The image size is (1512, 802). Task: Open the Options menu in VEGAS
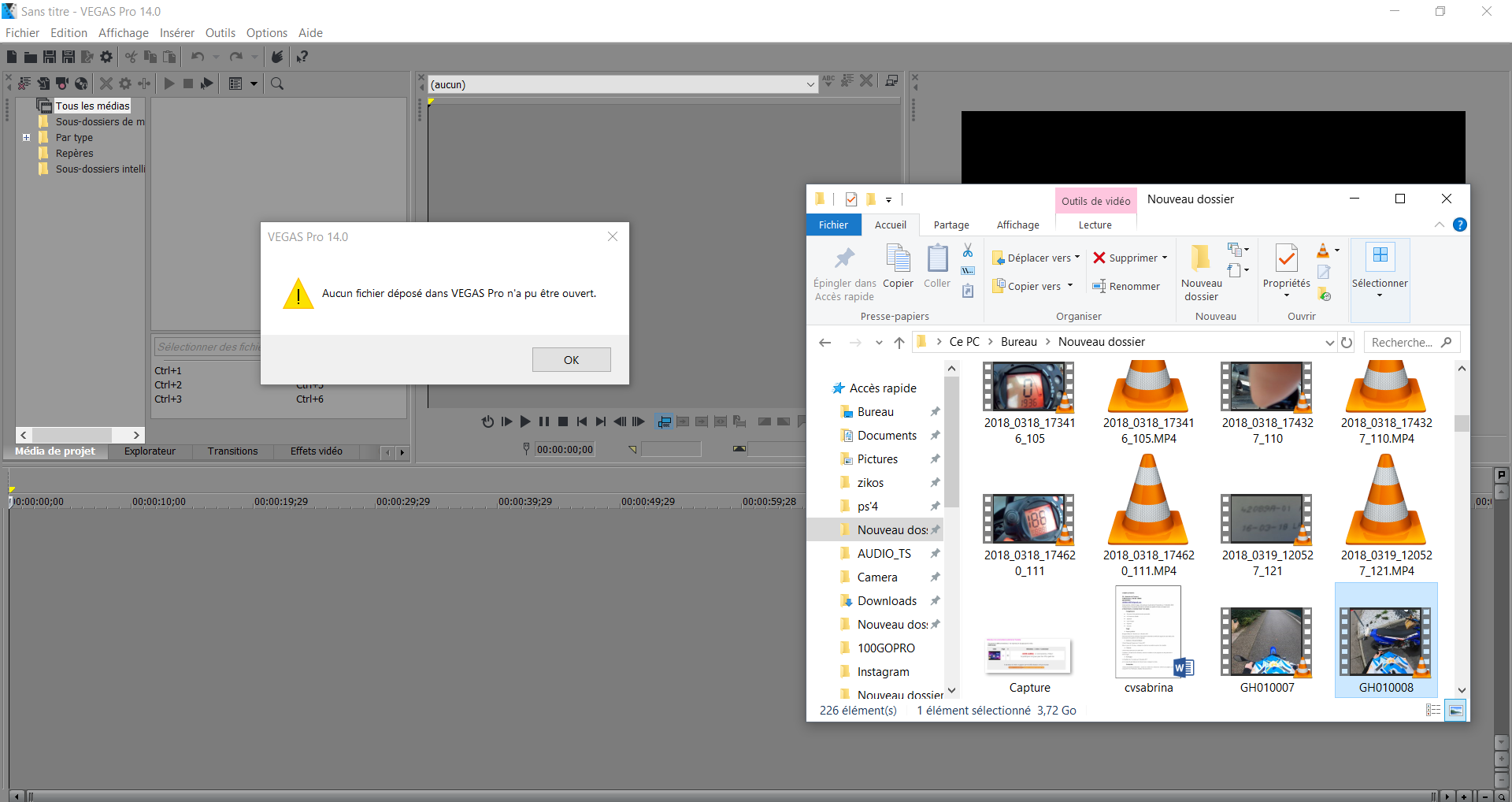pos(267,33)
